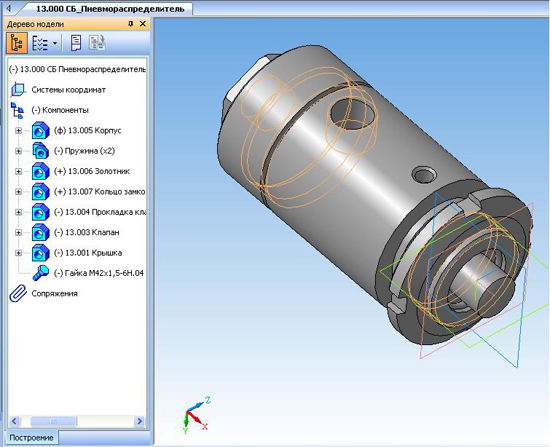Click the tree composition checklist icon
The image size is (550, 447).
click(x=40, y=43)
